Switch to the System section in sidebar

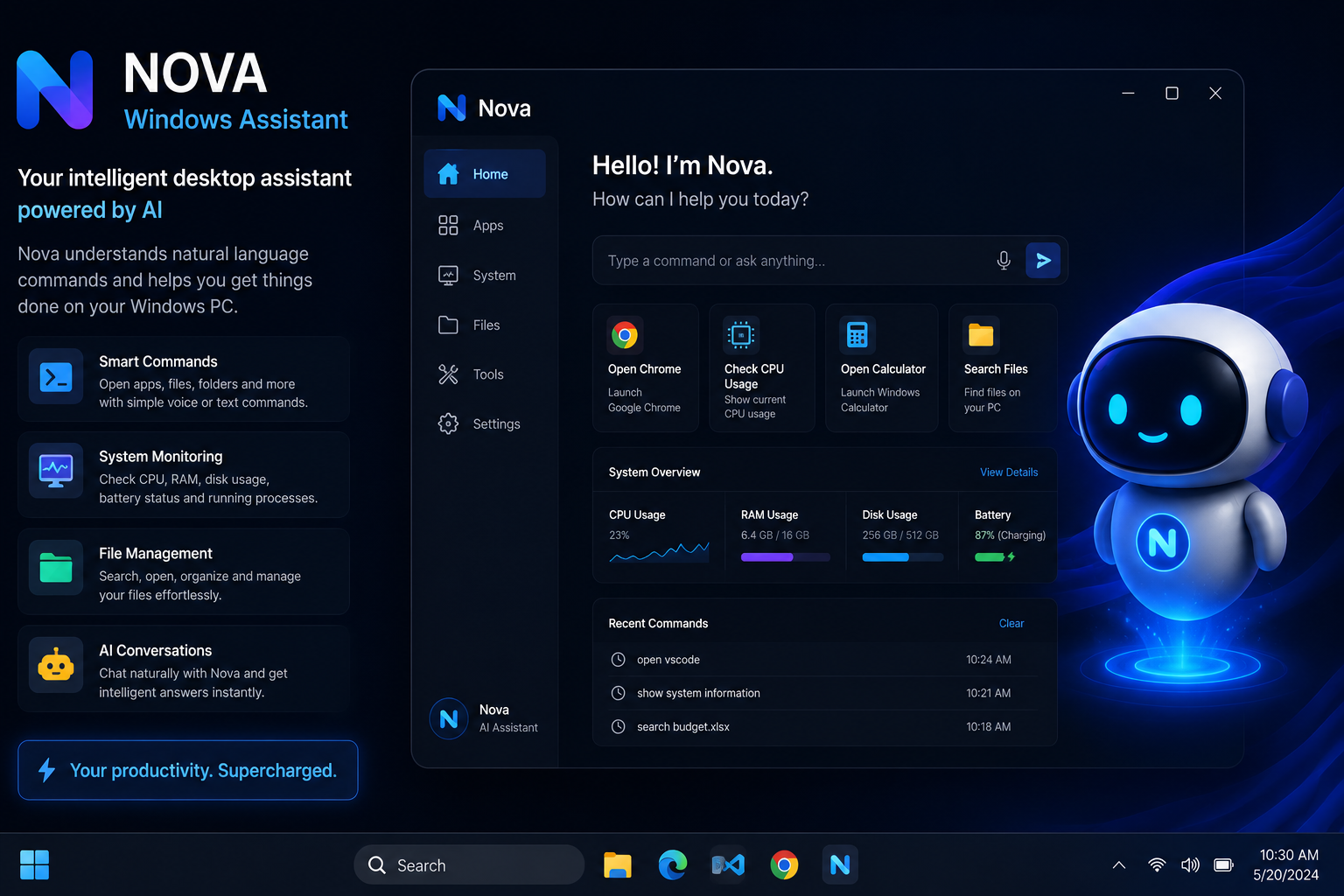485,275
